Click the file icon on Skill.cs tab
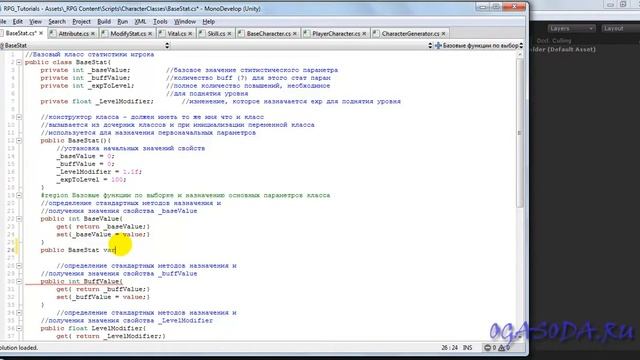 [x=202, y=33]
